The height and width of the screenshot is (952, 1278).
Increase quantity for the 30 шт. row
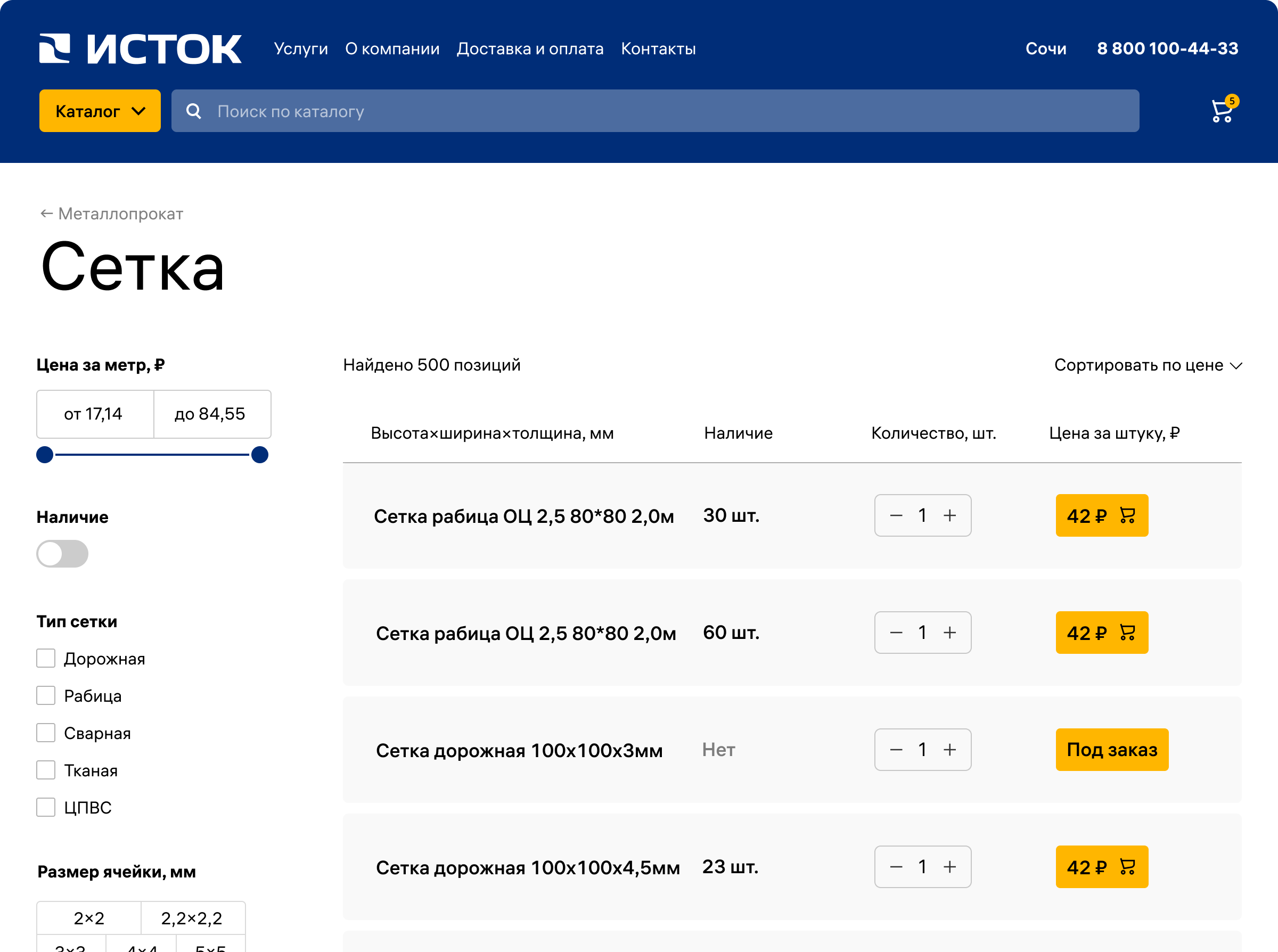point(949,516)
